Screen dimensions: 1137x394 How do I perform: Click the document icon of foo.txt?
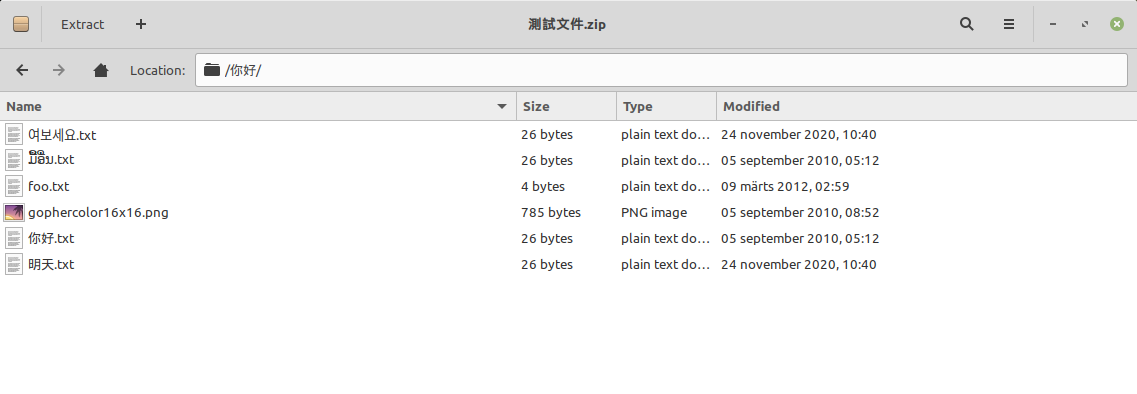tap(14, 186)
